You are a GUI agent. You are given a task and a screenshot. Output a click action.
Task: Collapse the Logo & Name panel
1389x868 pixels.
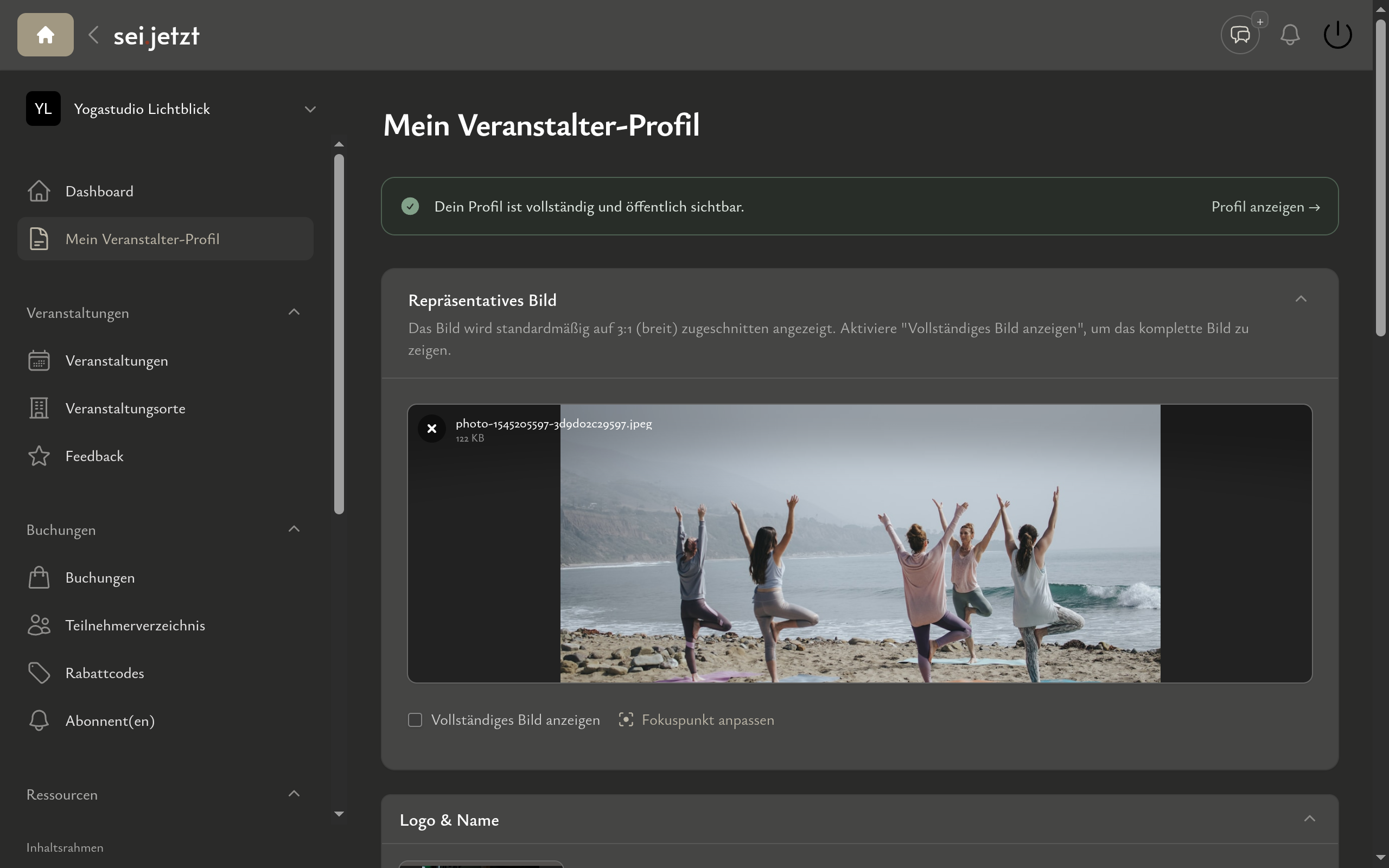(1309, 819)
